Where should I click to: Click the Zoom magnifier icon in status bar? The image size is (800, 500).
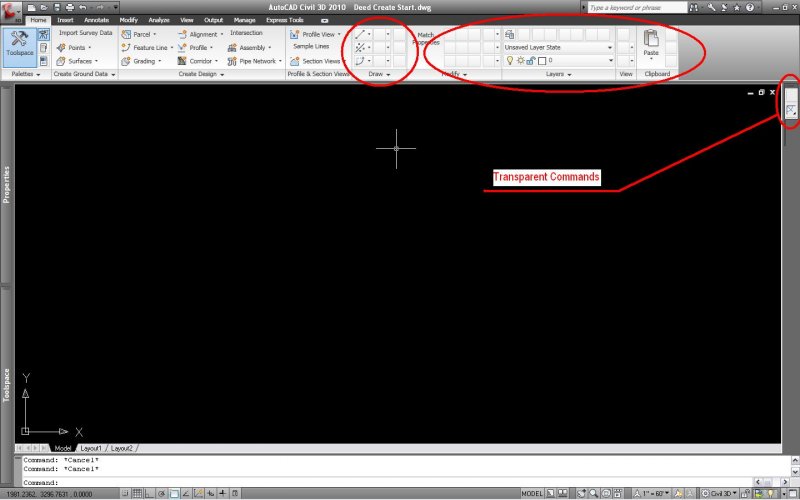(593, 493)
